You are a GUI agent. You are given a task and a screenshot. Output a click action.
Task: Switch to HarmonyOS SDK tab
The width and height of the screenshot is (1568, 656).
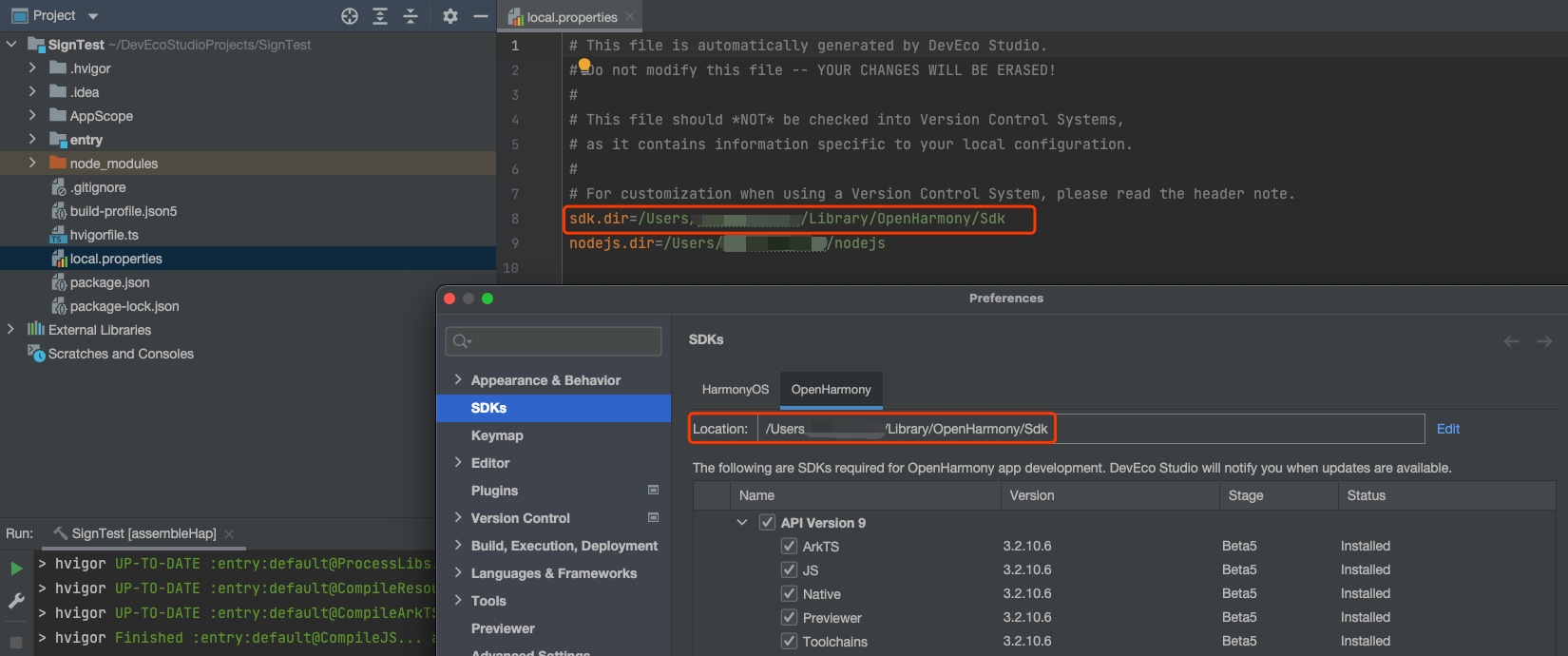736,390
